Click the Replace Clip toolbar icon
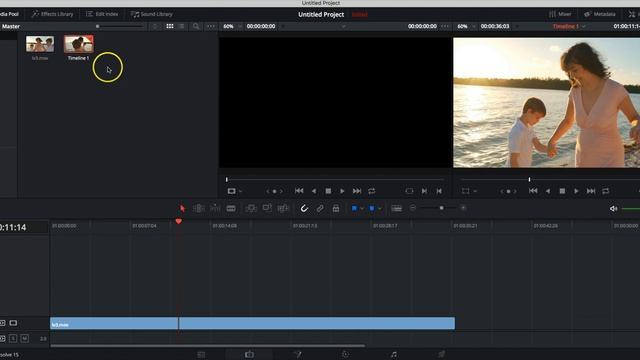640x360 pixels. coord(283,208)
